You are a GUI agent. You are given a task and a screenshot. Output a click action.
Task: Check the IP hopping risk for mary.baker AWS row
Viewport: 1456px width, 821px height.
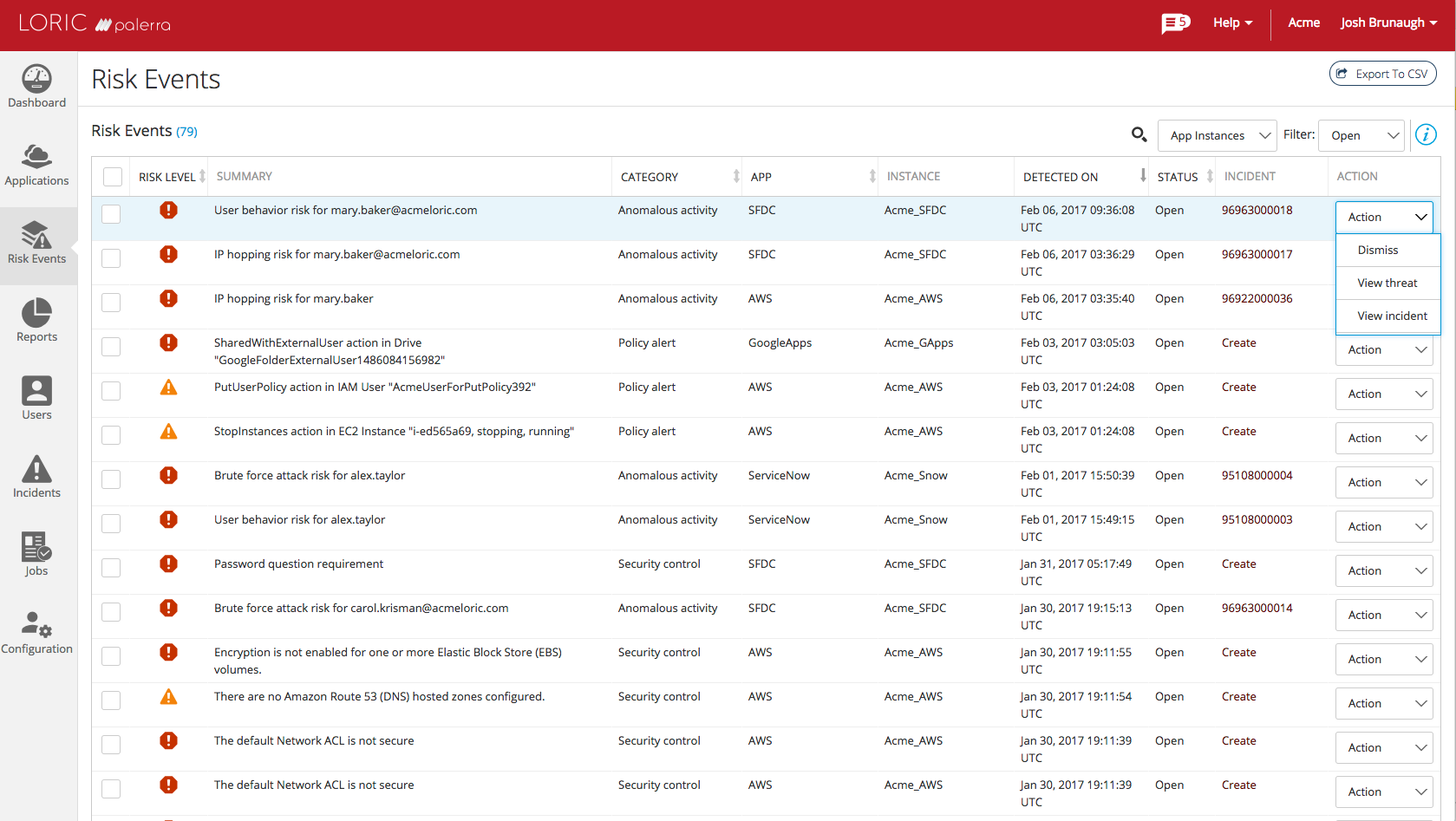click(111, 303)
